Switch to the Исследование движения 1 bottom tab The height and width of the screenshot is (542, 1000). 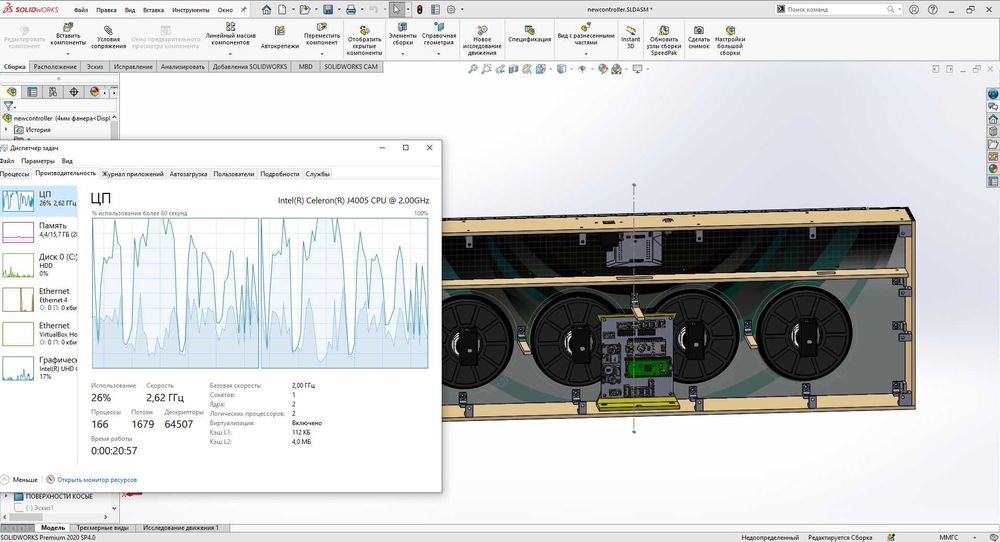click(x=181, y=527)
